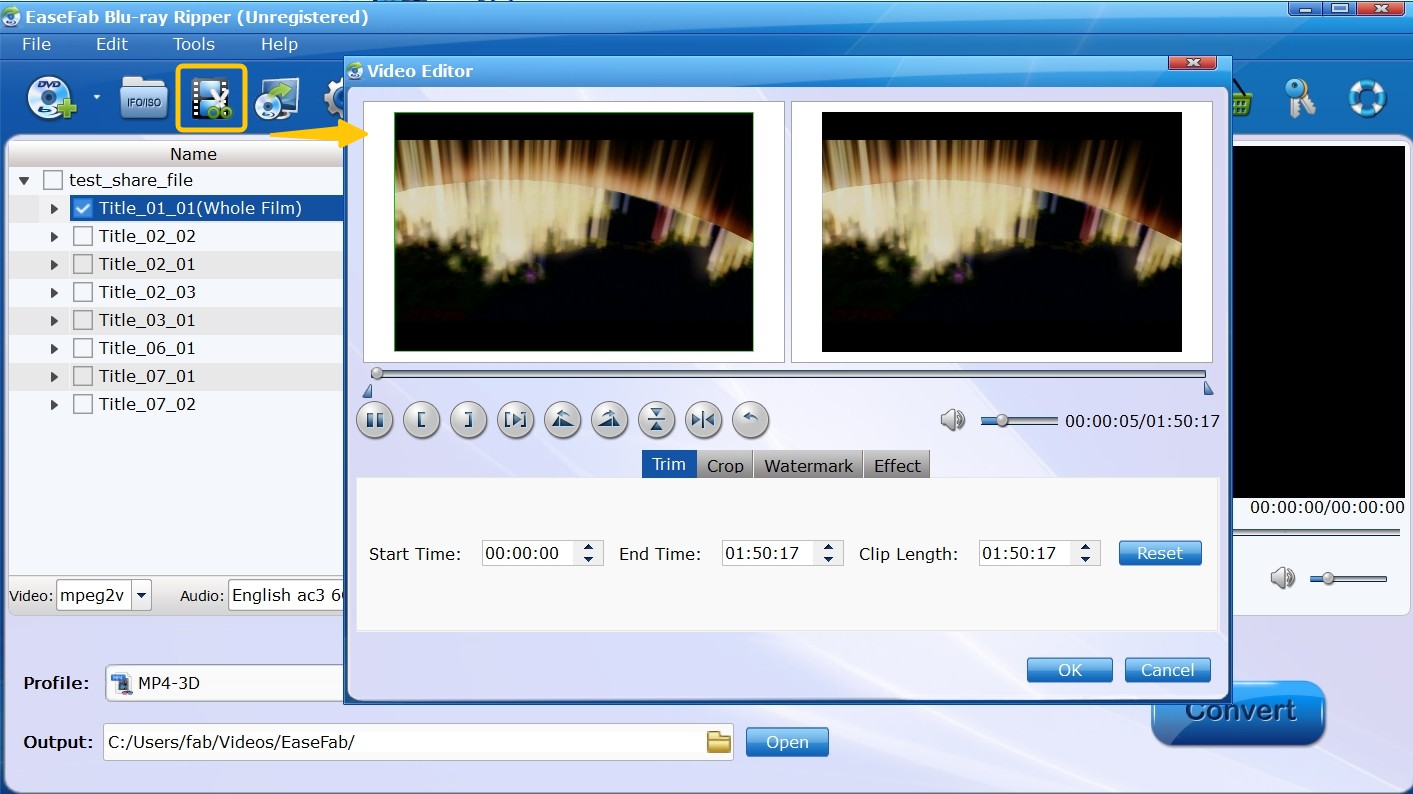Screen dimensions: 1413x794
Task: Set trim end with right bracket button
Action: (x=468, y=420)
